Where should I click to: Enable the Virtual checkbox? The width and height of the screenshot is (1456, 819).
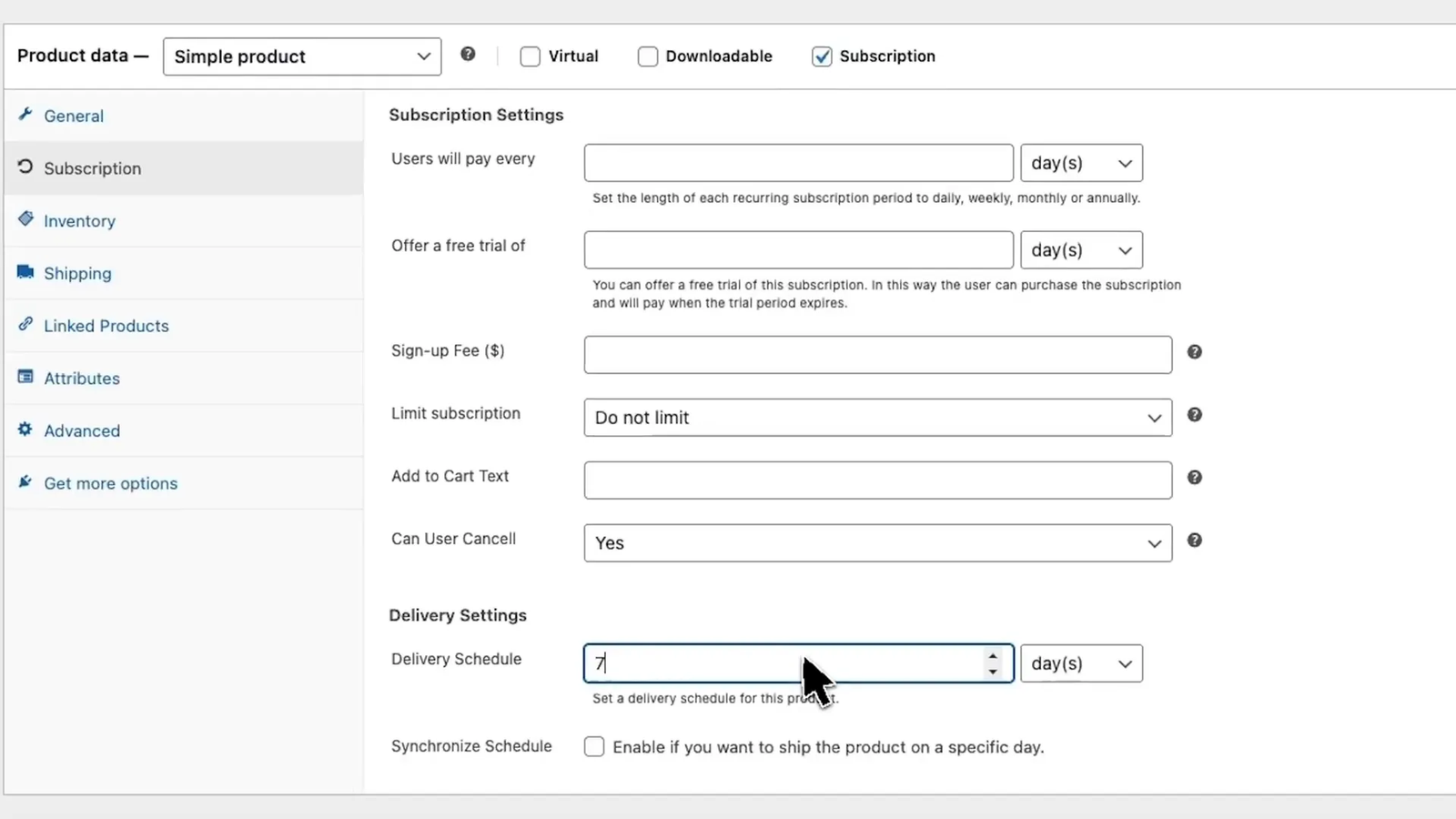530,56
